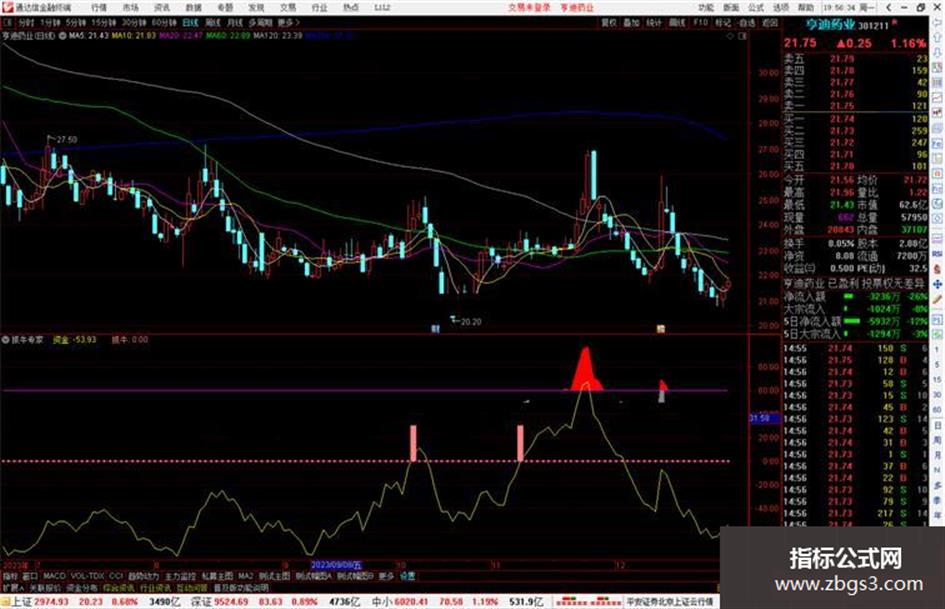Click the 交易未登录 status text

point(529,8)
